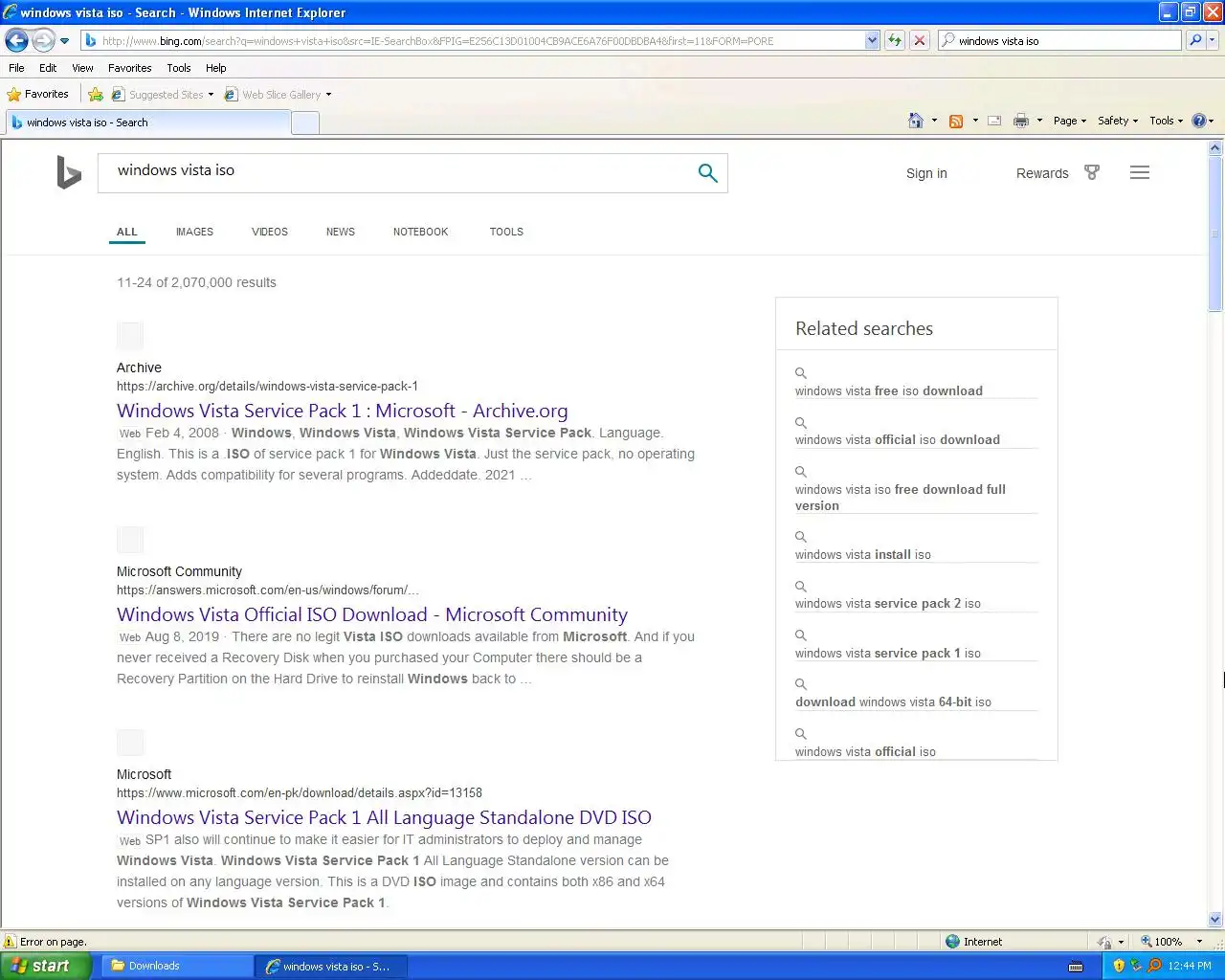Image resolution: width=1225 pixels, height=980 pixels.
Task: Click the Bing search magnifier button
Action: [x=707, y=172]
